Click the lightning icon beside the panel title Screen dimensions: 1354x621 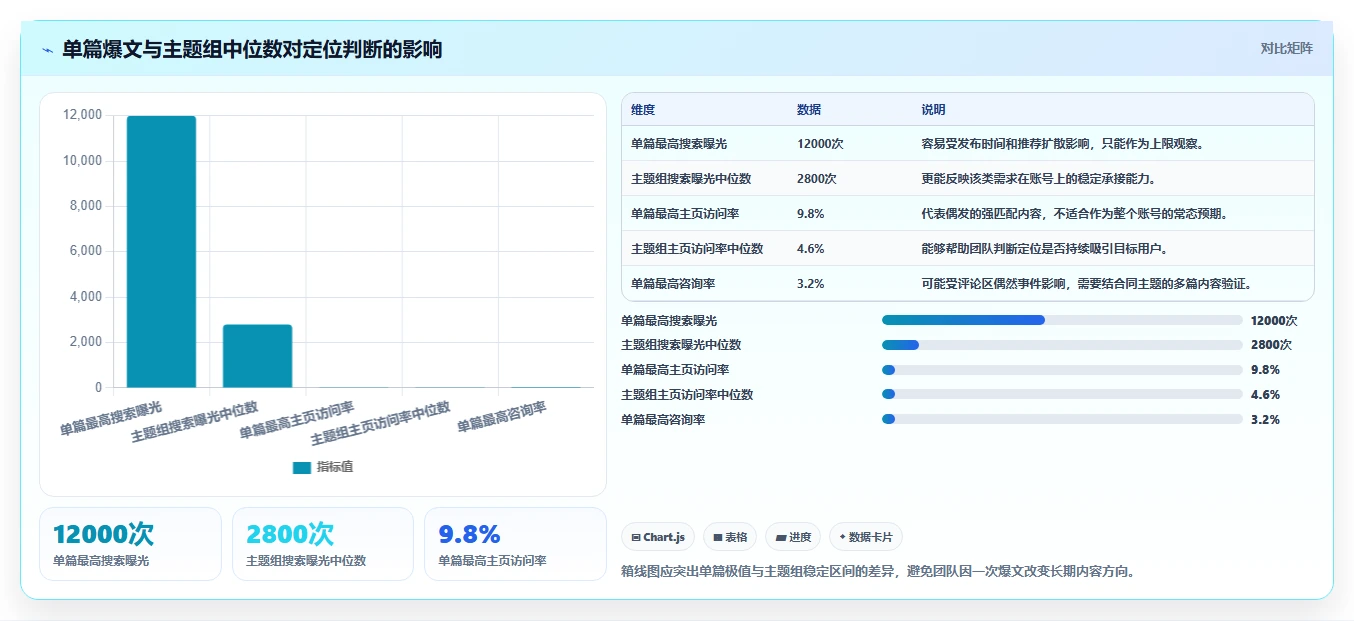pos(47,50)
